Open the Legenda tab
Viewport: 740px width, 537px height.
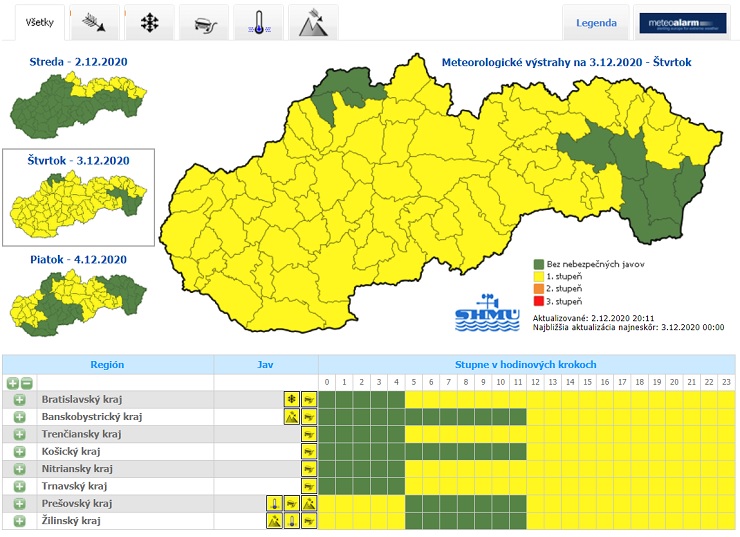[x=596, y=22]
